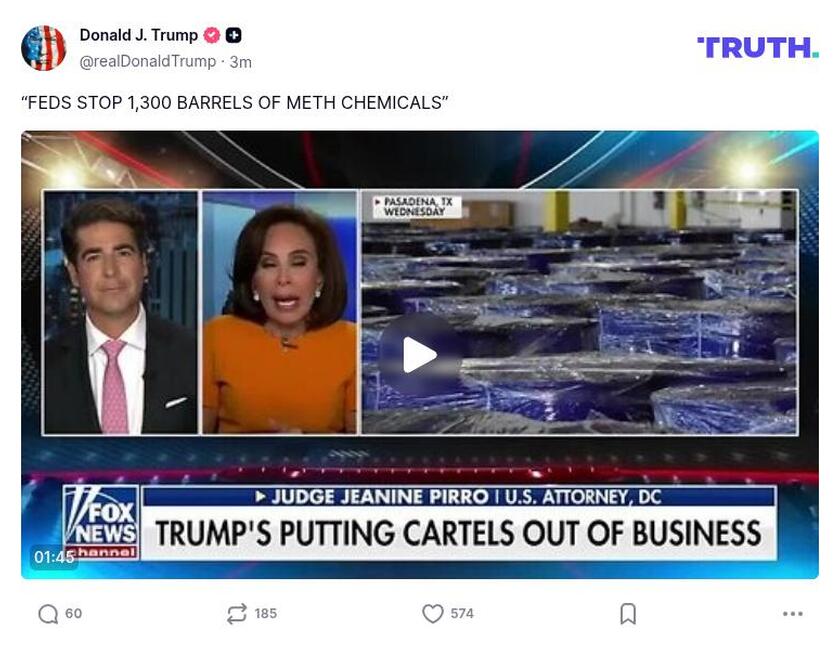This screenshot has width=840, height=649.
Task: Open the profile avatar picture
Action: tap(43, 48)
